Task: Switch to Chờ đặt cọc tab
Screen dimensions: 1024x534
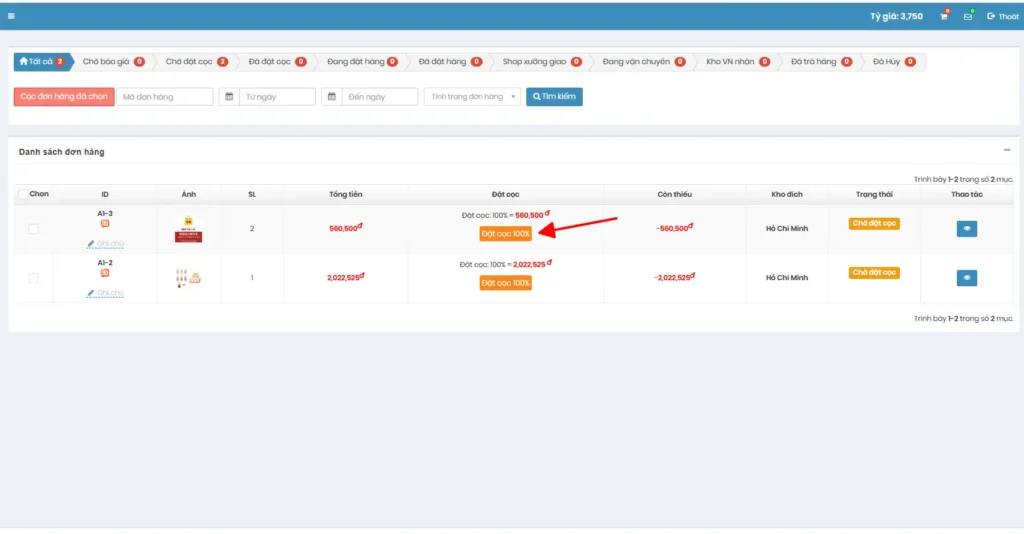Action: (x=197, y=61)
